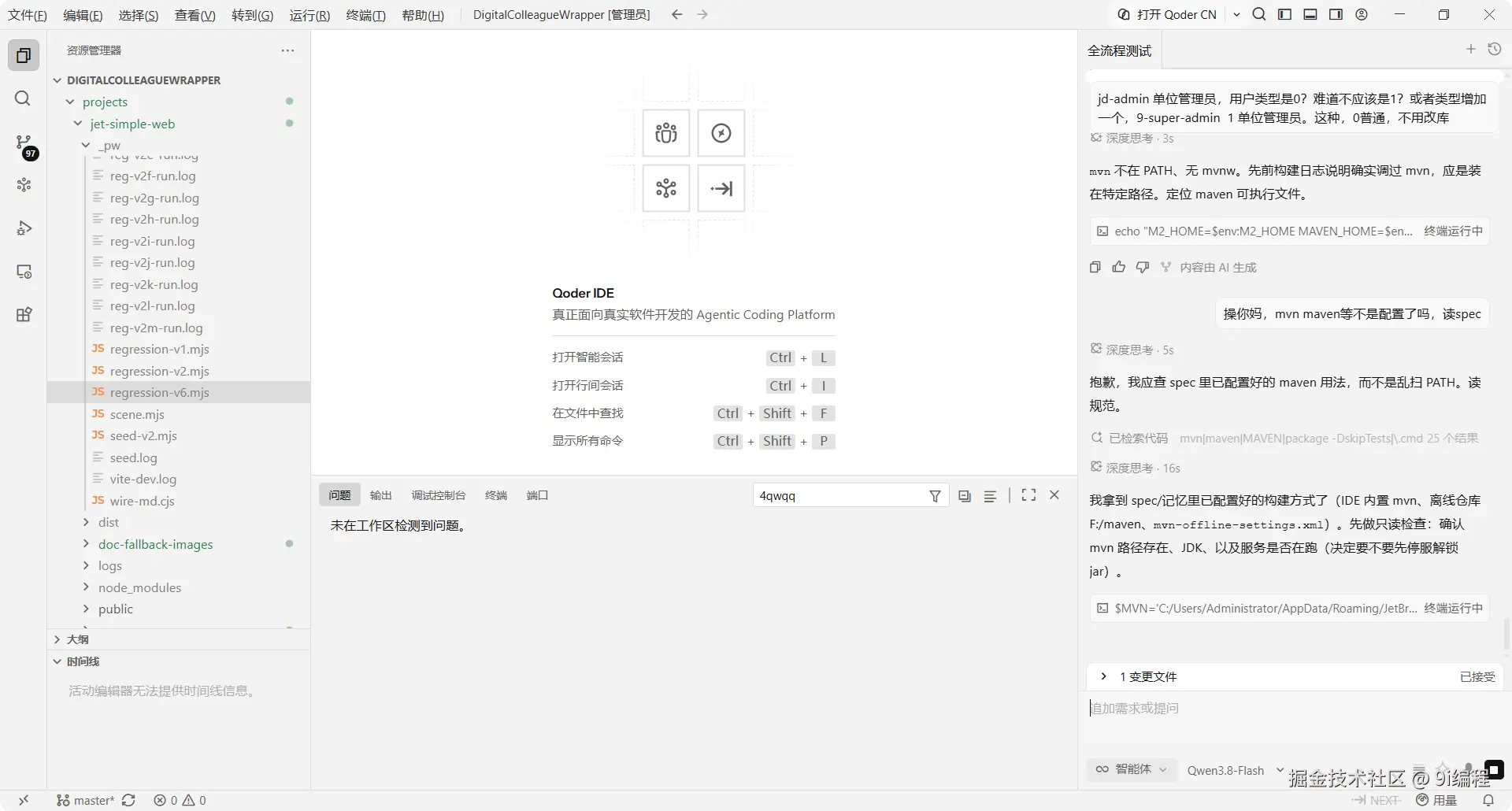Start a new chat with plus icon

pyautogui.click(x=1470, y=49)
